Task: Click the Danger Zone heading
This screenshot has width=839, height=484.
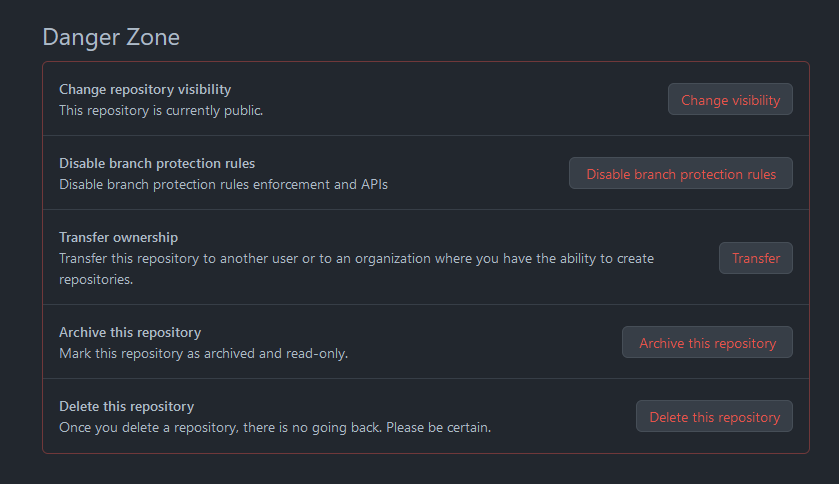Action: 111,37
